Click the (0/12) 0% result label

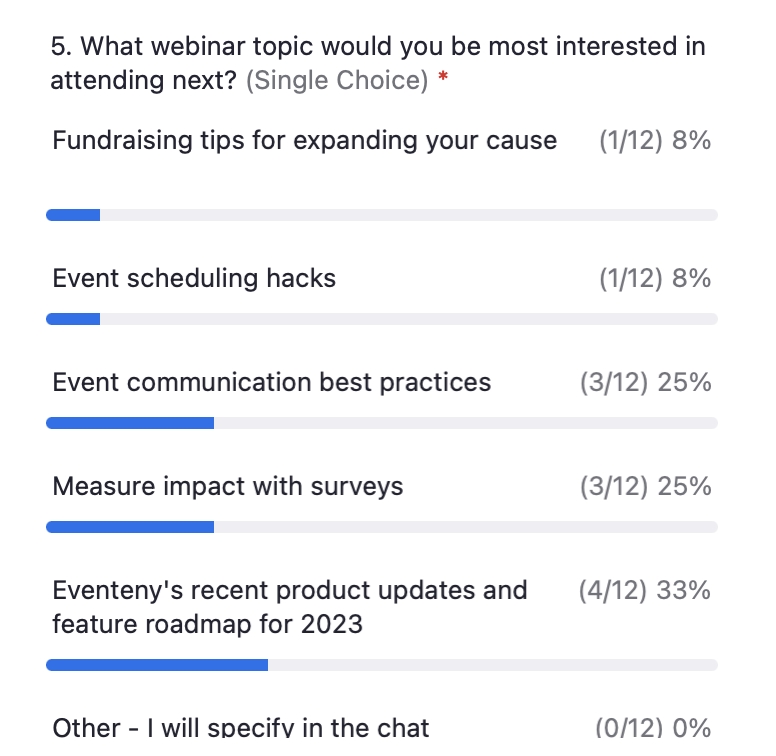[653, 727]
